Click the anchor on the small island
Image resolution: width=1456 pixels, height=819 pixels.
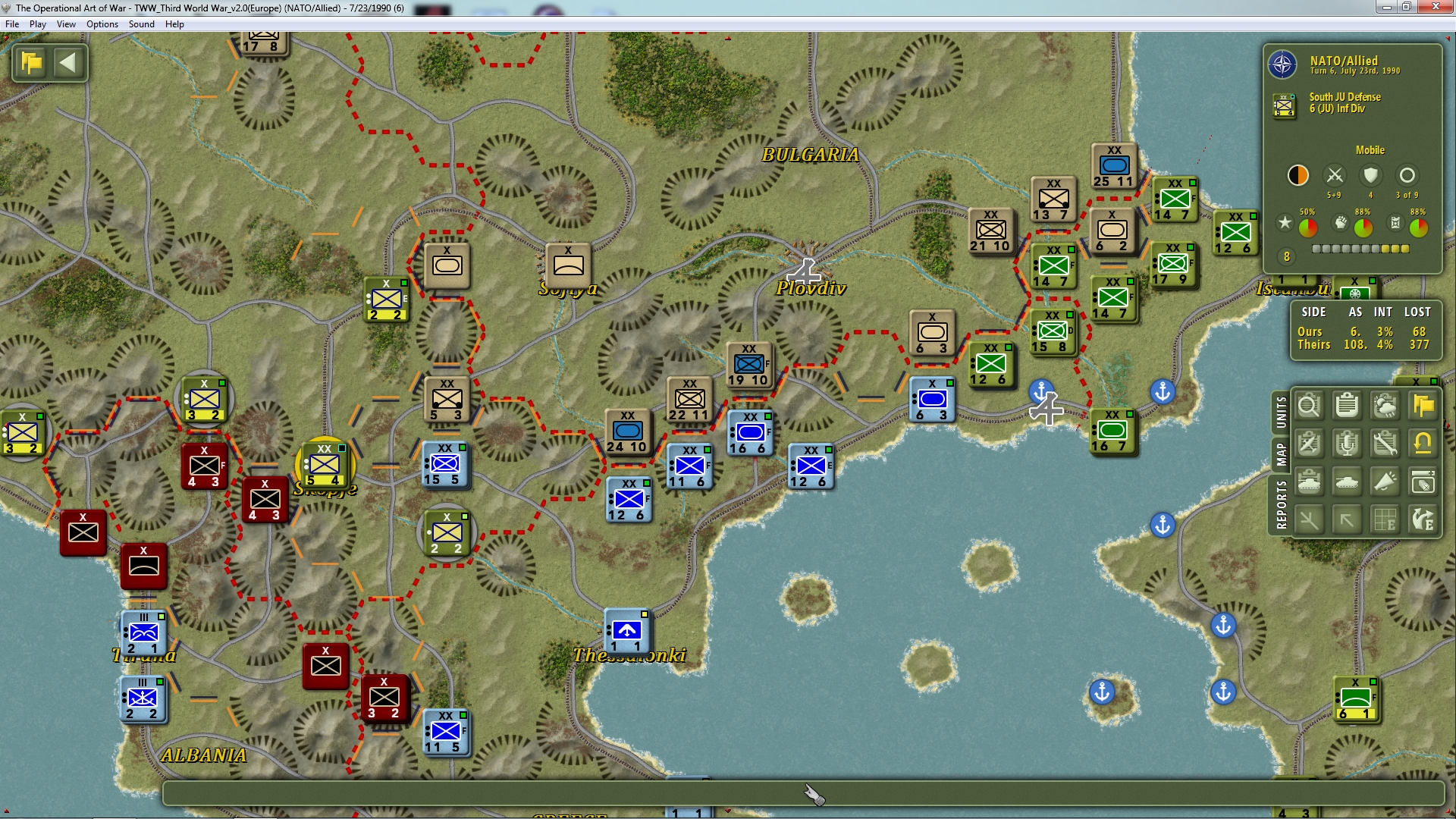pyautogui.click(x=1102, y=692)
